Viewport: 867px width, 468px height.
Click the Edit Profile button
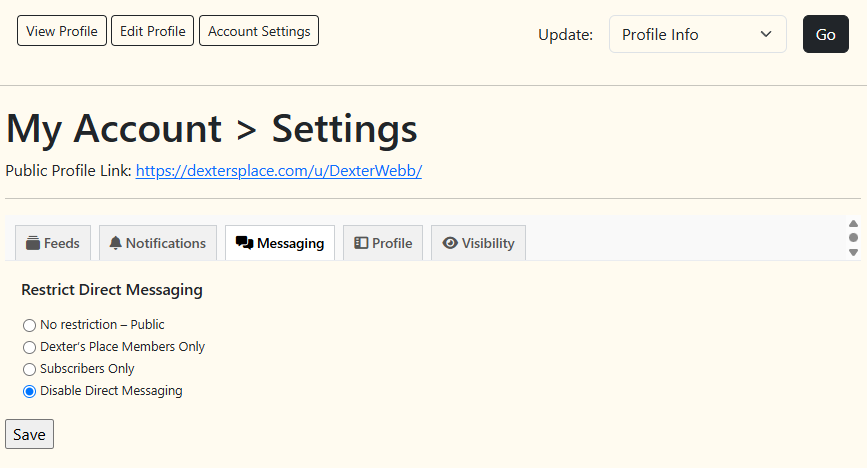pos(153,31)
